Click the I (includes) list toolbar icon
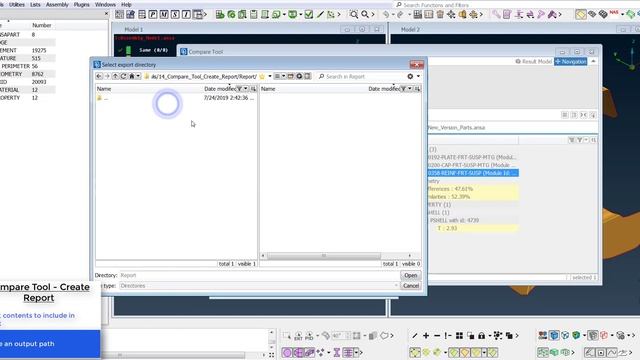 [186, 15]
